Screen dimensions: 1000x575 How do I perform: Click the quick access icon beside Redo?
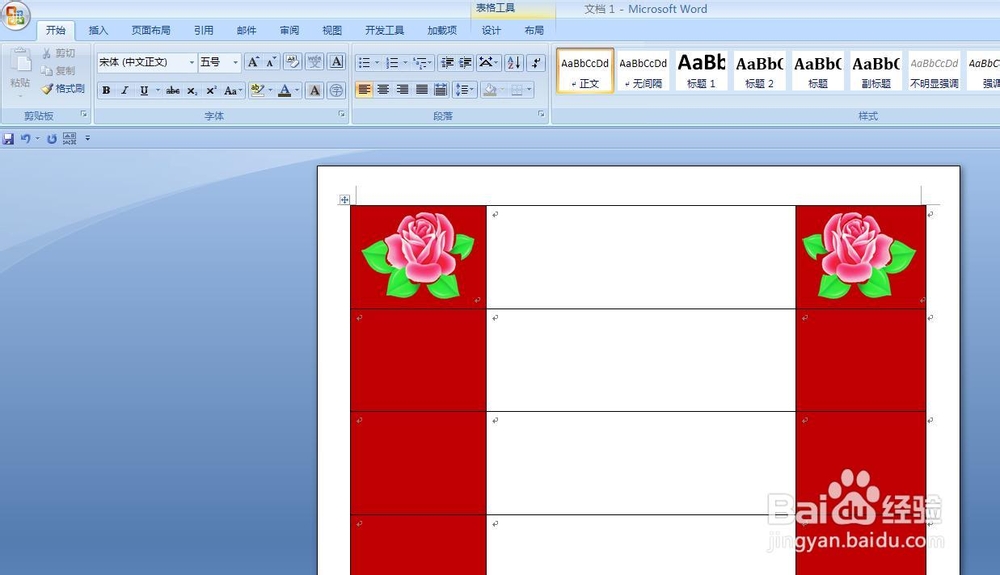pos(70,138)
